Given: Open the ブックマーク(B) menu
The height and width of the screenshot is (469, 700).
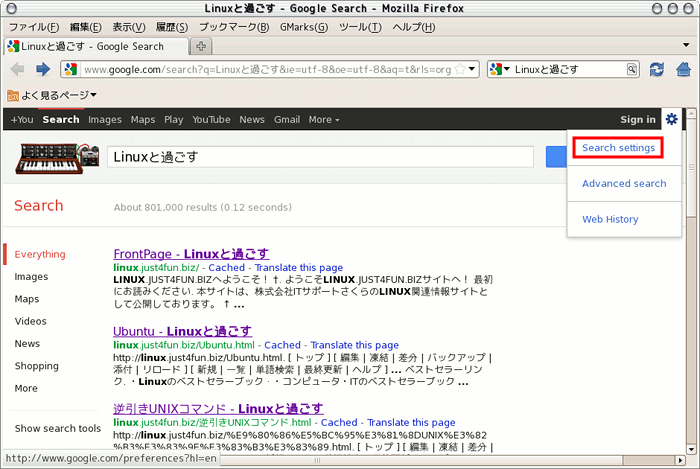Looking at the screenshot, I should click(x=233, y=26).
